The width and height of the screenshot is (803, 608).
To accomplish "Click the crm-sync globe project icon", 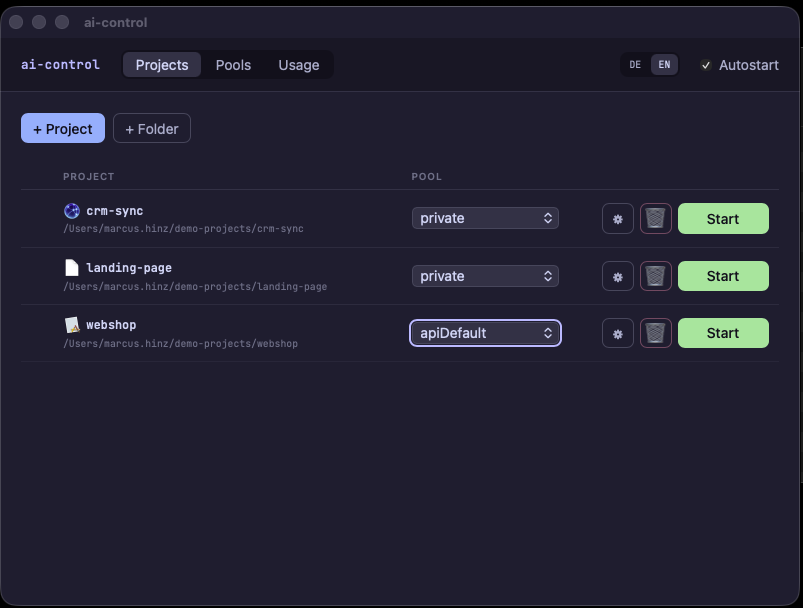I will (x=72, y=211).
